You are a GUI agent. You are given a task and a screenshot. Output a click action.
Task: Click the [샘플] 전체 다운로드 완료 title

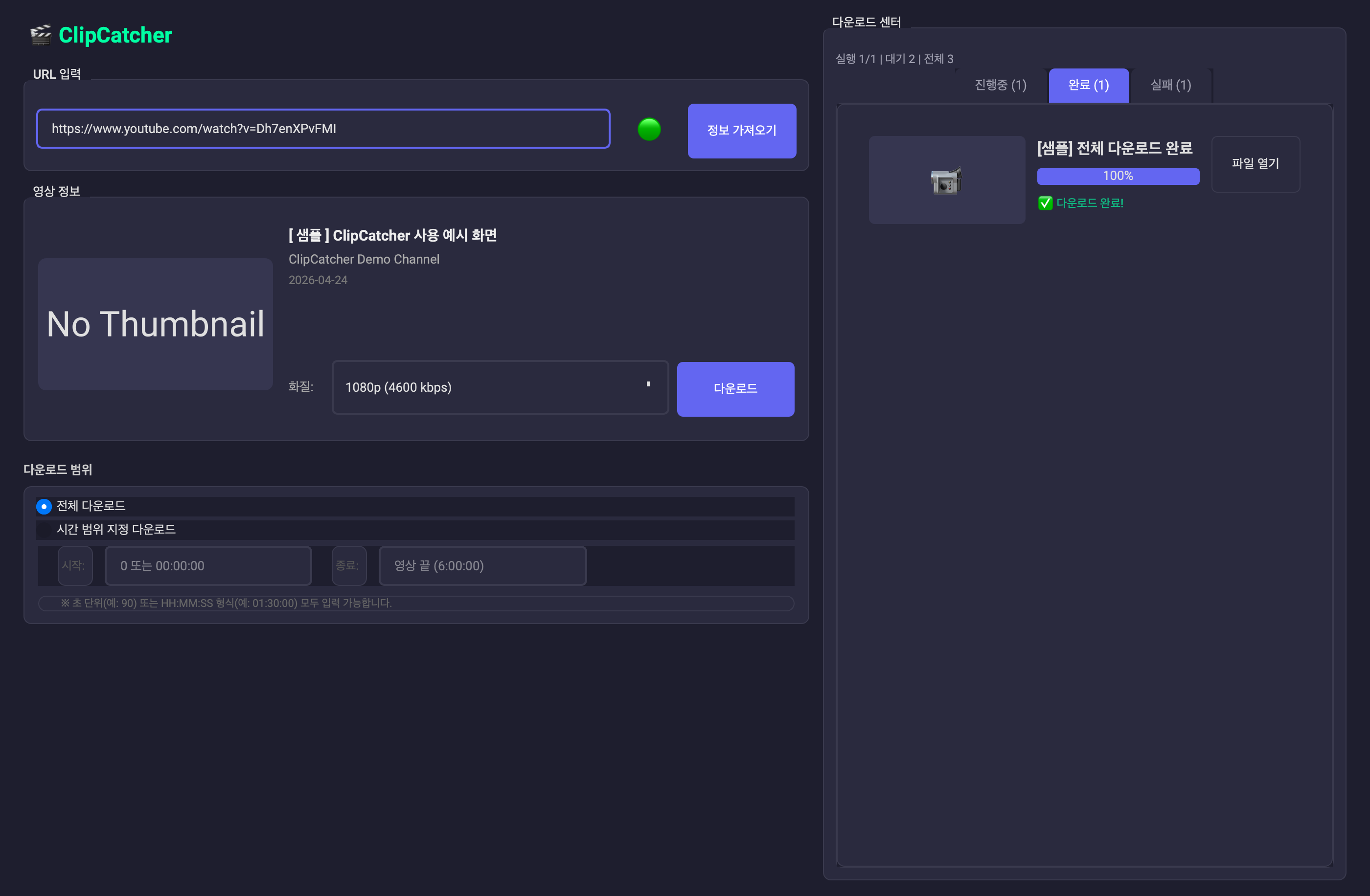pos(1115,149)
